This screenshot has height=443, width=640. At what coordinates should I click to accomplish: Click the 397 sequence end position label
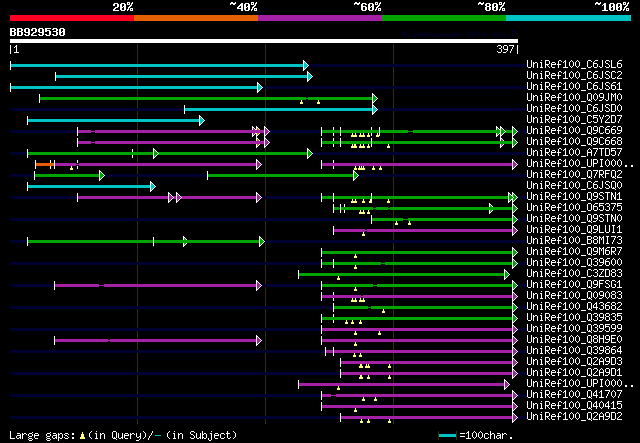click(x=505, y=49)
